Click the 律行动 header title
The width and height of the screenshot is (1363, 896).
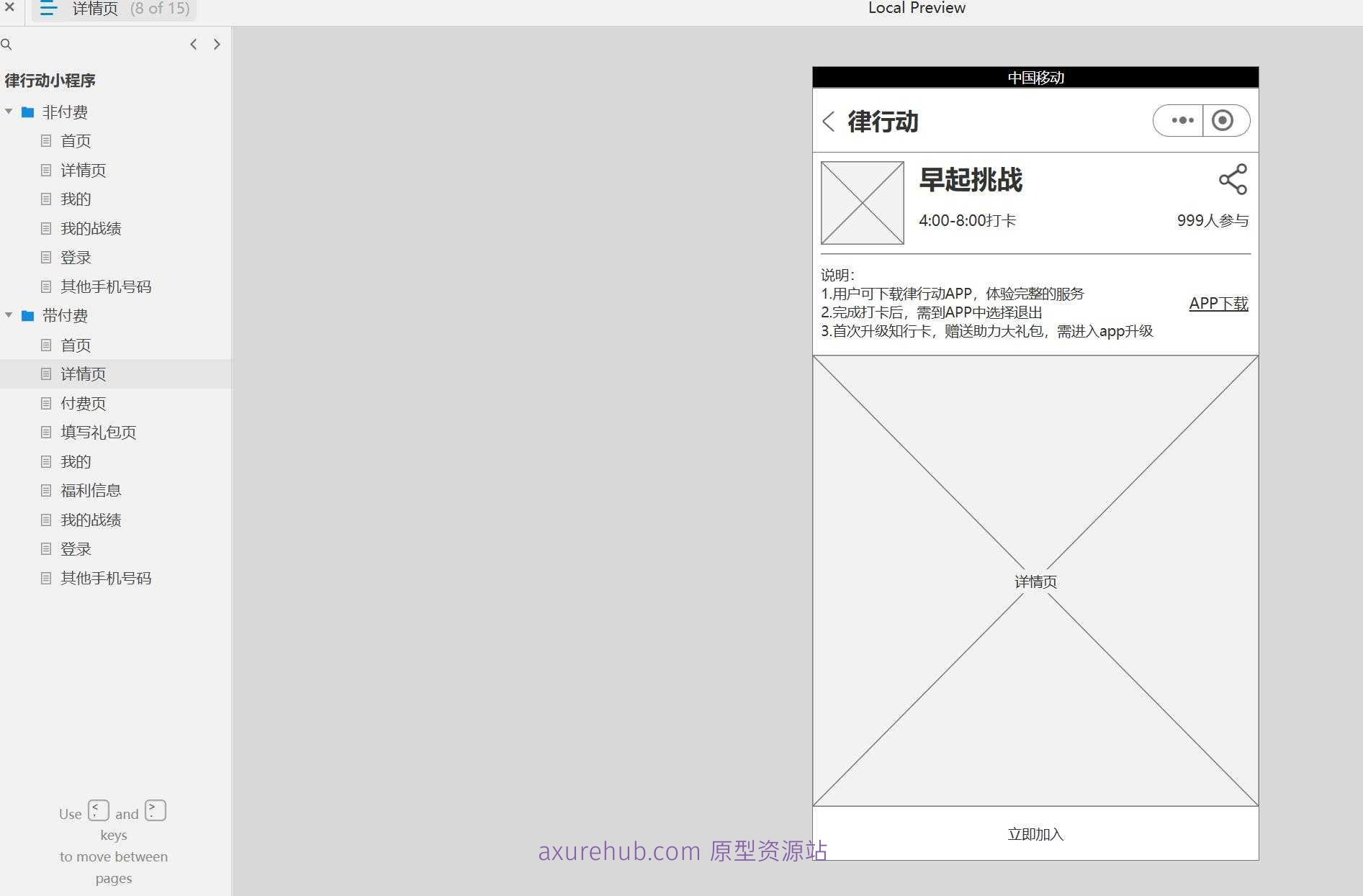pos(883,122)
